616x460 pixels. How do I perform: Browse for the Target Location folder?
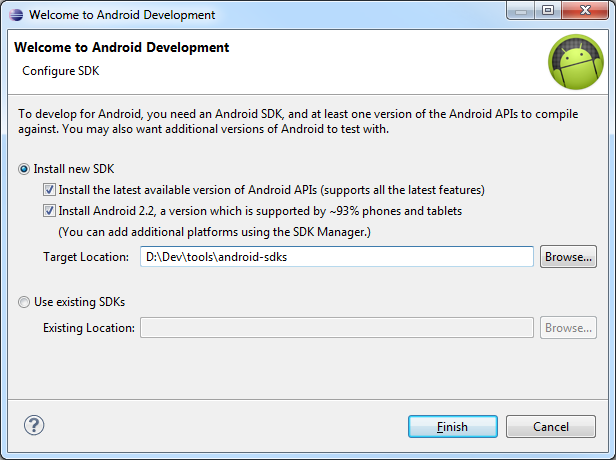coord(568,257)
